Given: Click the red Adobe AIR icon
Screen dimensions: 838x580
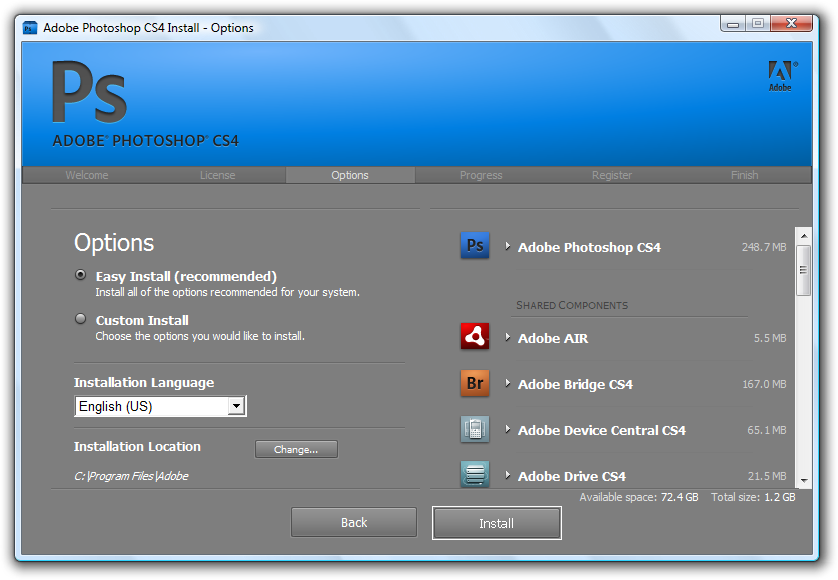Looking at the screenshot, I should [475, 337].
